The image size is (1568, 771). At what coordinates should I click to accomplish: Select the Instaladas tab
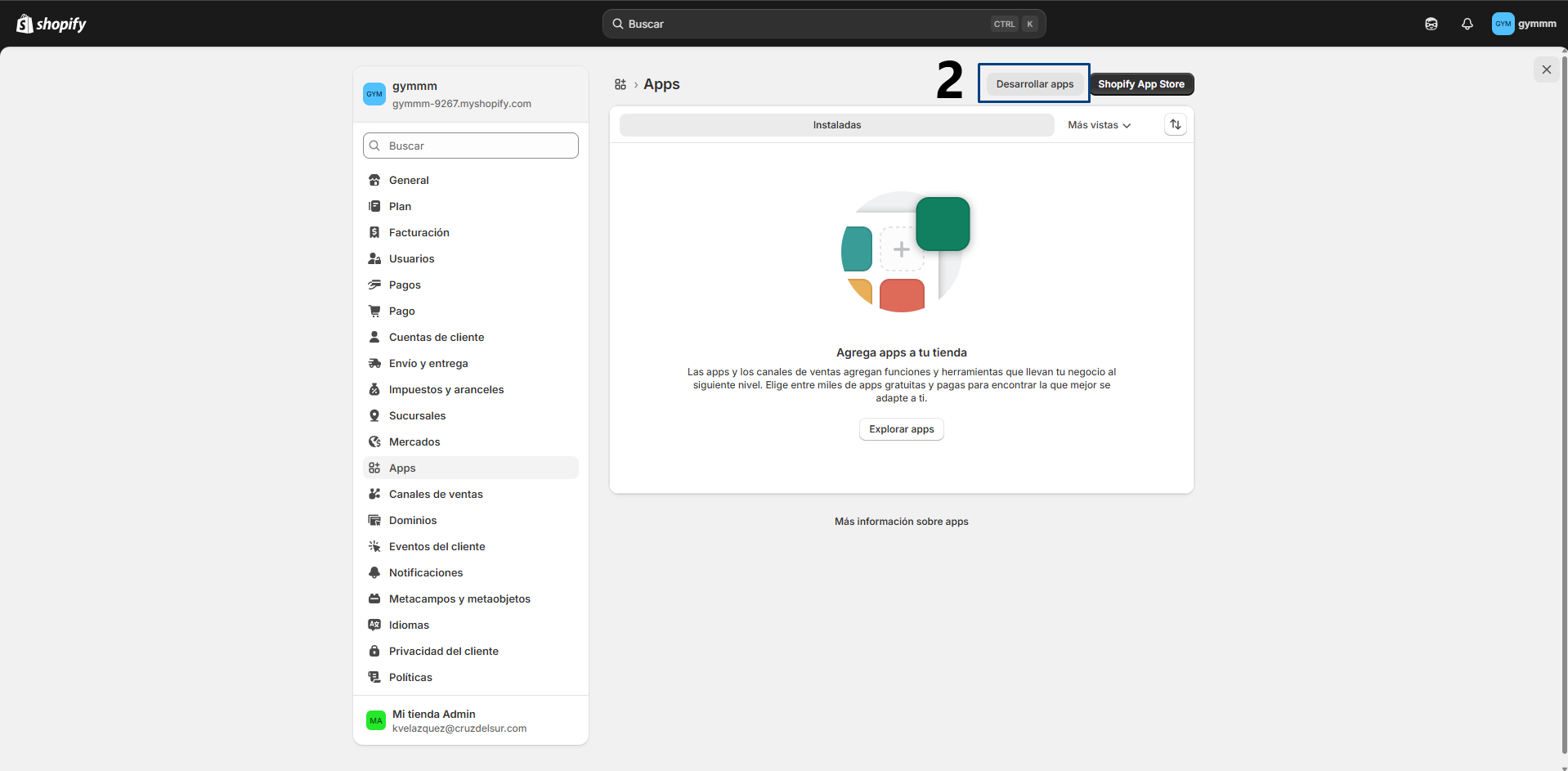click(x=836, y=125)
